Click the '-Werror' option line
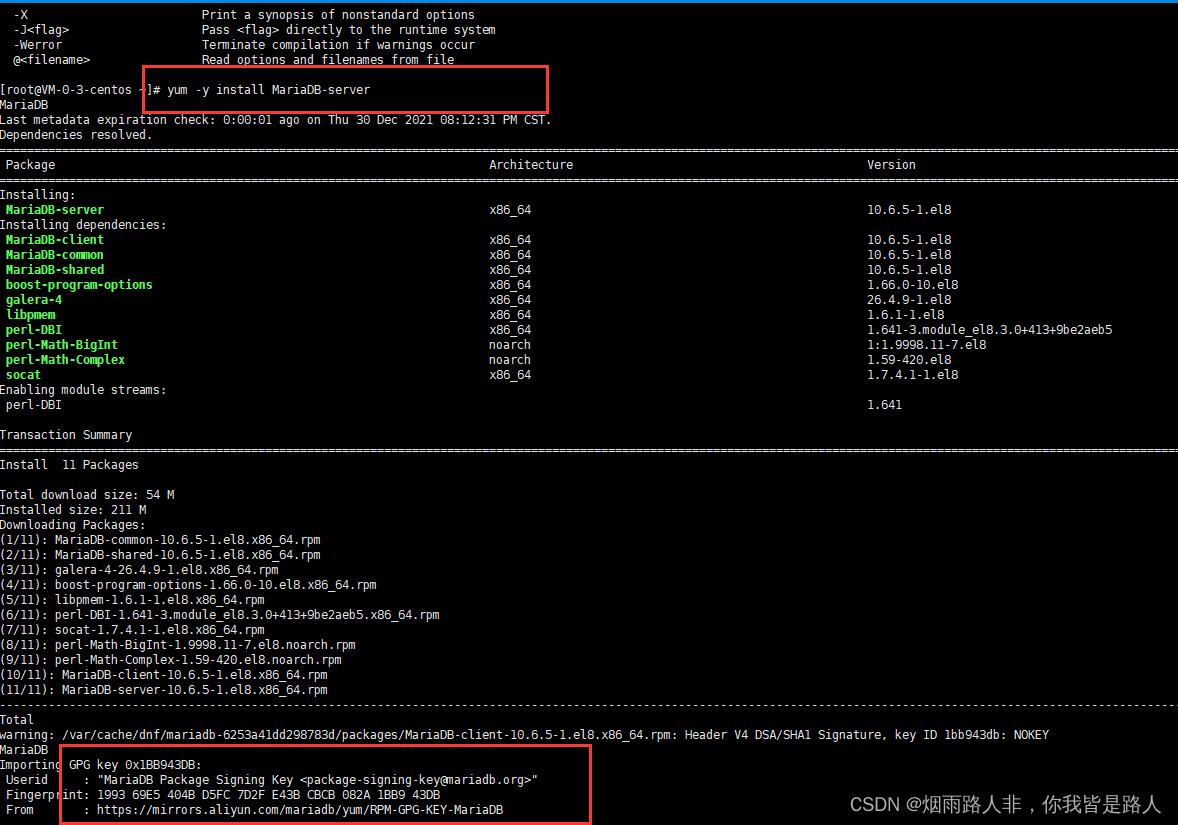 [244, 45]
